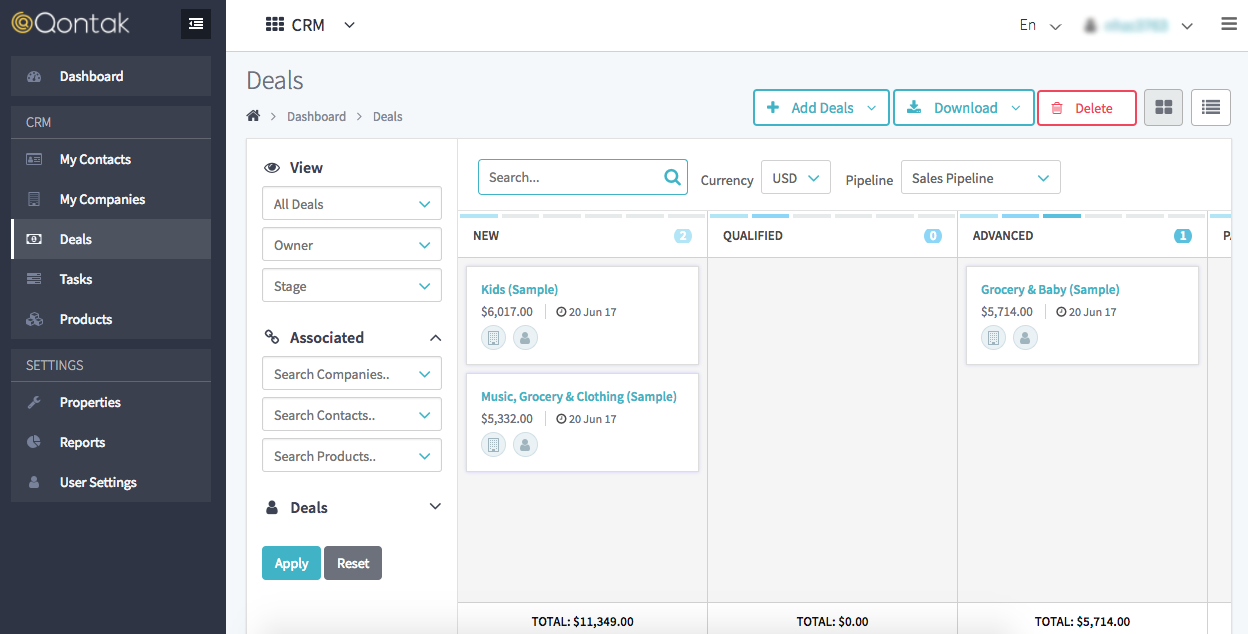Open the user account dropdown
The image size is (1248, 634).
pos(1140,26)
